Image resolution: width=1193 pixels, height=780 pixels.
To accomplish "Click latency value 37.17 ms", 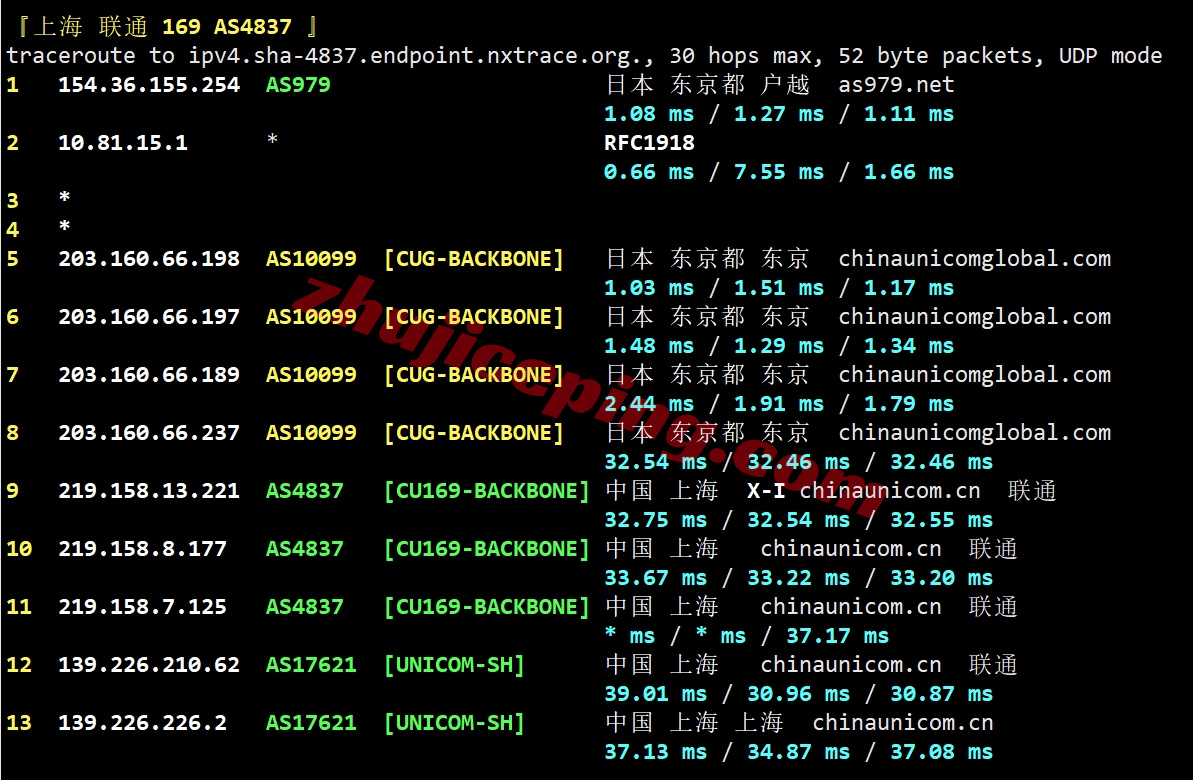I will point(838,636).
